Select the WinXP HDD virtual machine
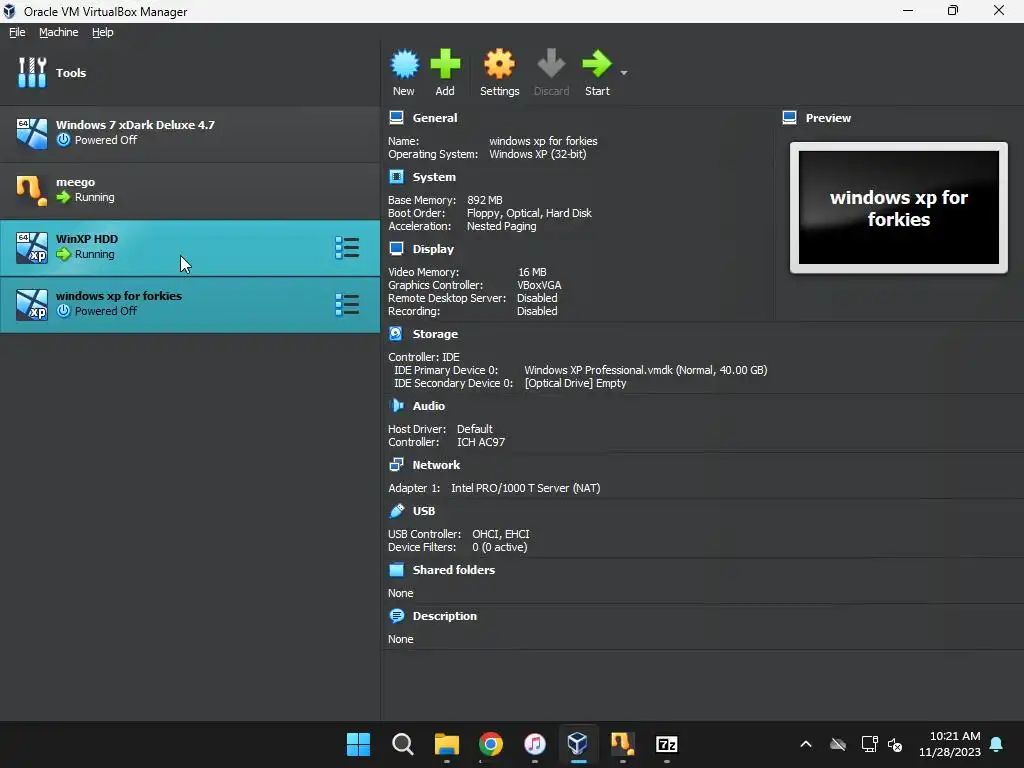The width and height of the screenshot is (1024, 768). tap(189, 247)
